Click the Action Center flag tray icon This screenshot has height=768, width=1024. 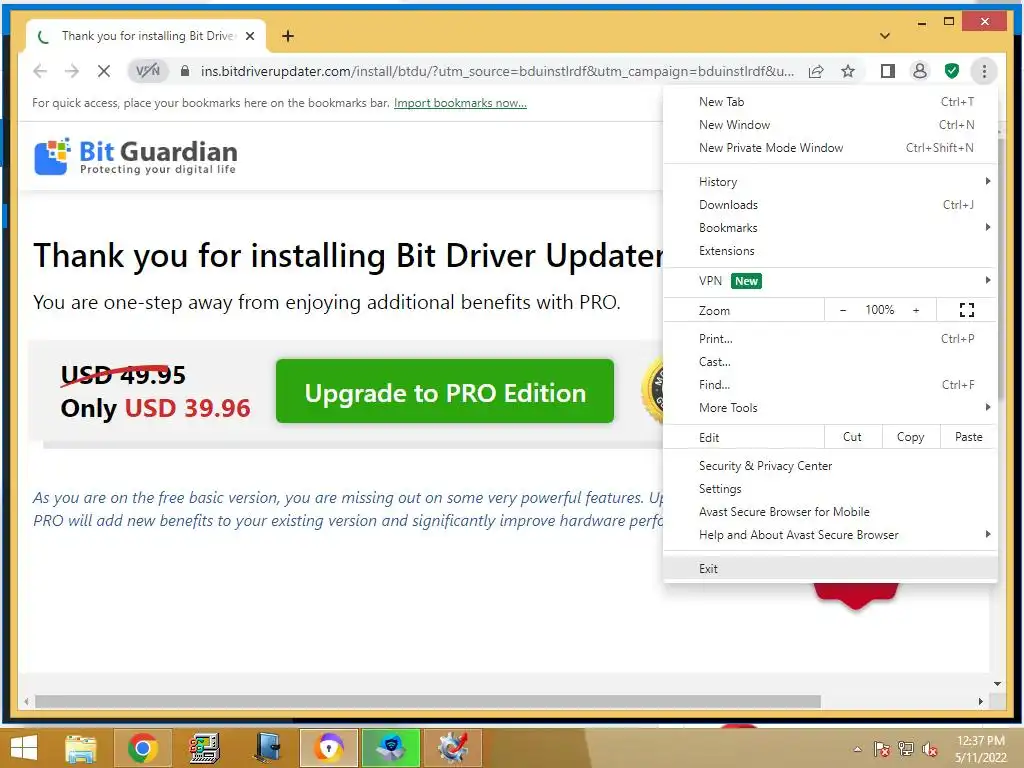point(881,749)
